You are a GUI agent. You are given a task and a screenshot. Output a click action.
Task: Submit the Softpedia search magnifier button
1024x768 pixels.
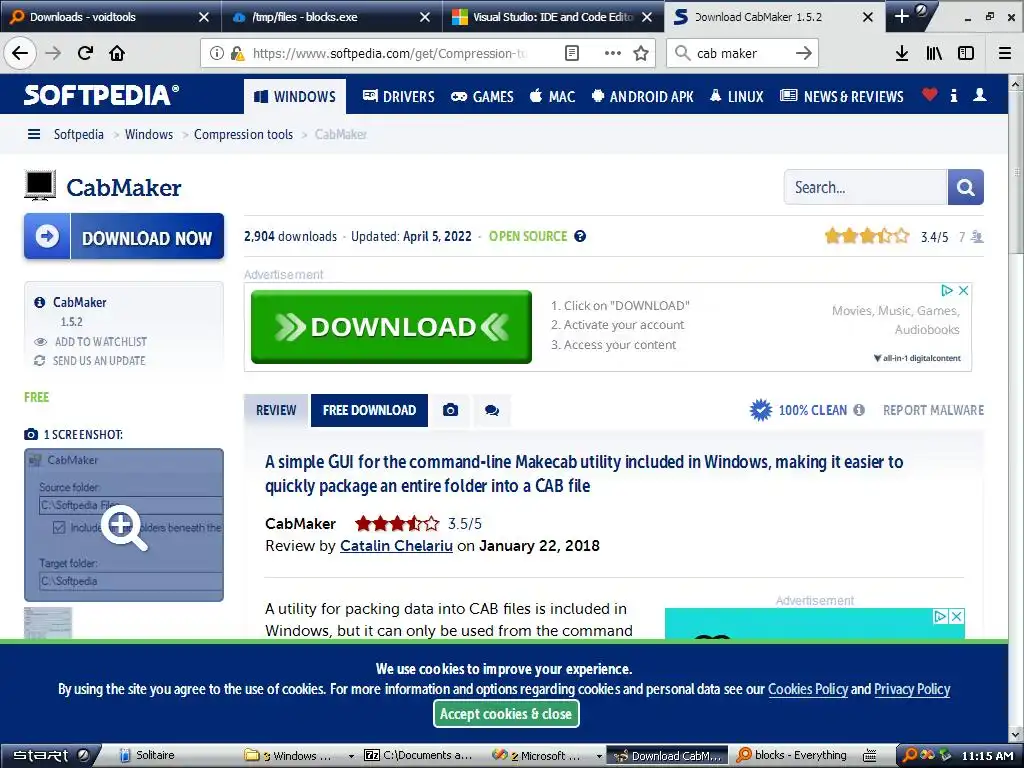(965, 187)
